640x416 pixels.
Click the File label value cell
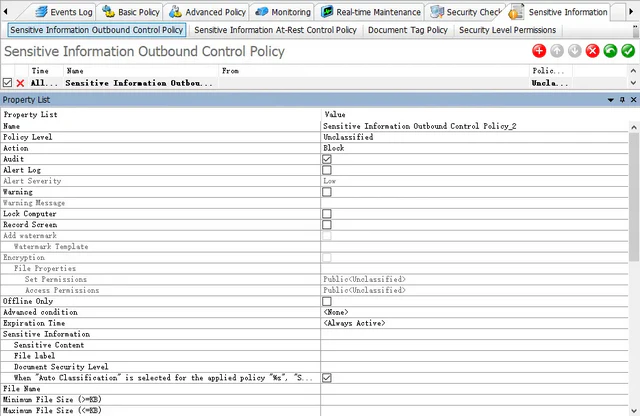click(x=474, y=356)
